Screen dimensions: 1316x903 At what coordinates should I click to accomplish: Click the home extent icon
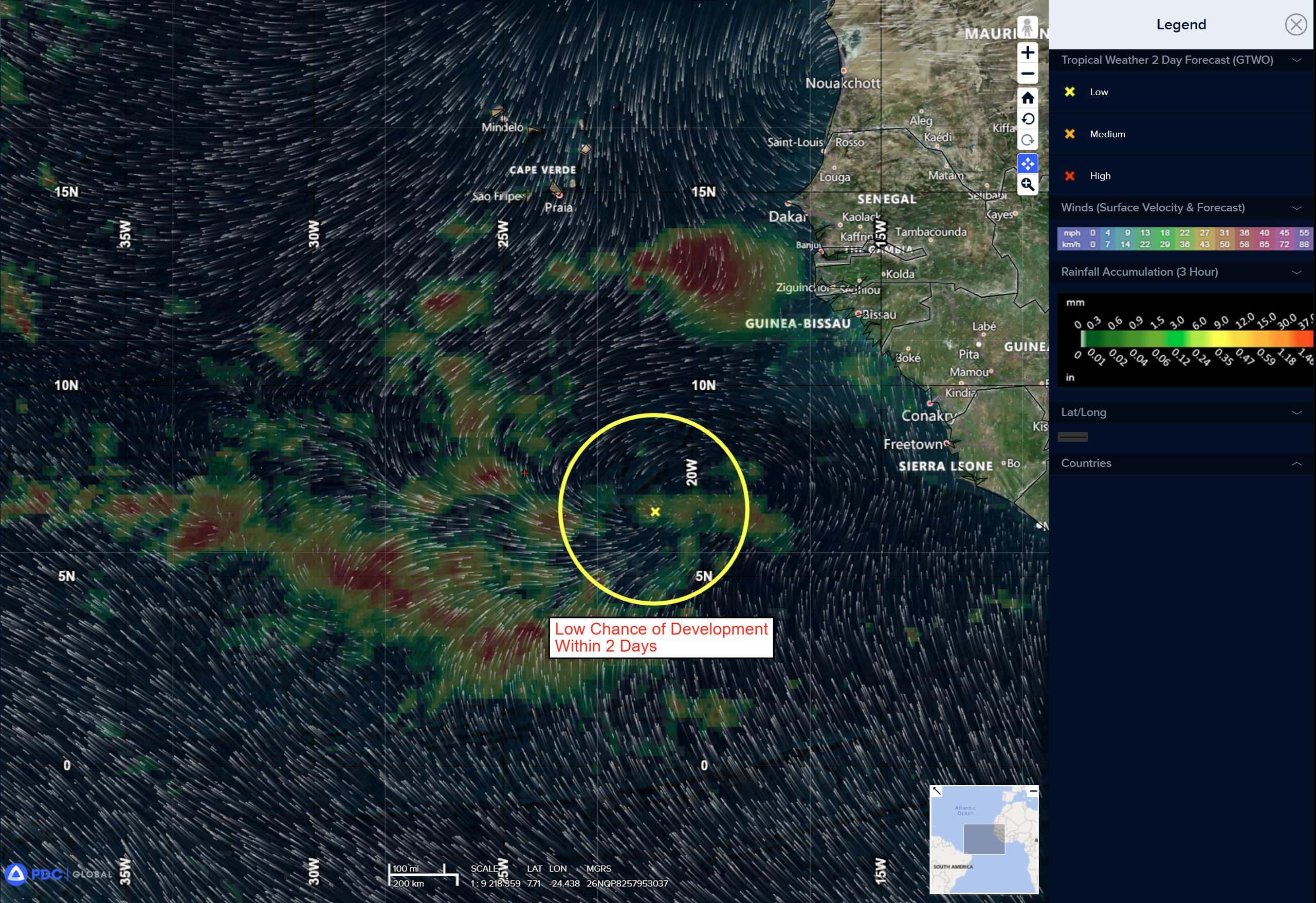[x=1027, y=98]
